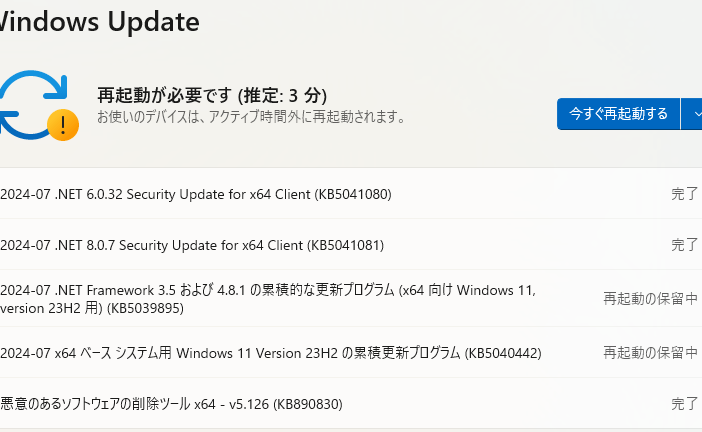
Task: Click 再起動の保留中 status for KB5040442
Action: click(x=650, y=353)
